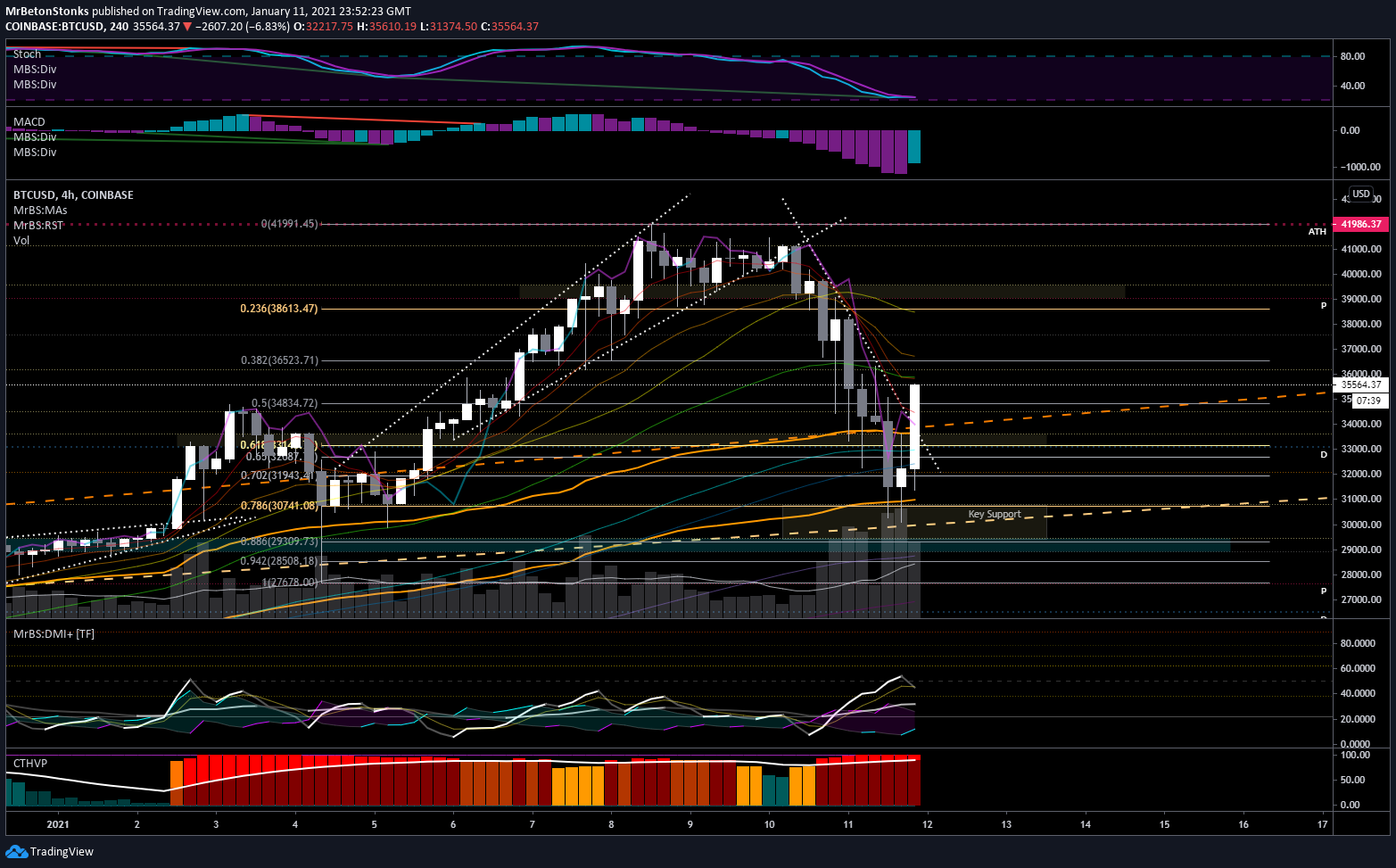Select the 0.886(29309.73) fib label
The image size is (1396, 868).
tap(279, 541)
